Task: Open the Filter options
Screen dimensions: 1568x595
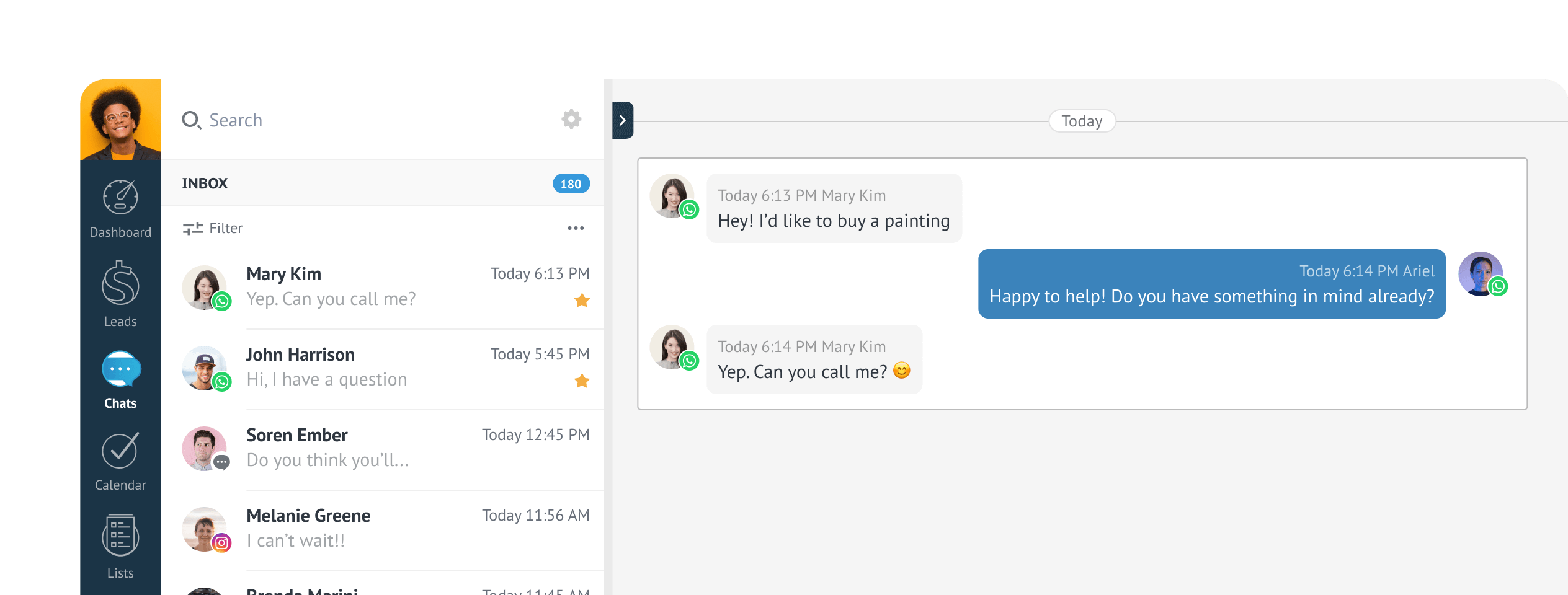Action: (x=213, y=228)
